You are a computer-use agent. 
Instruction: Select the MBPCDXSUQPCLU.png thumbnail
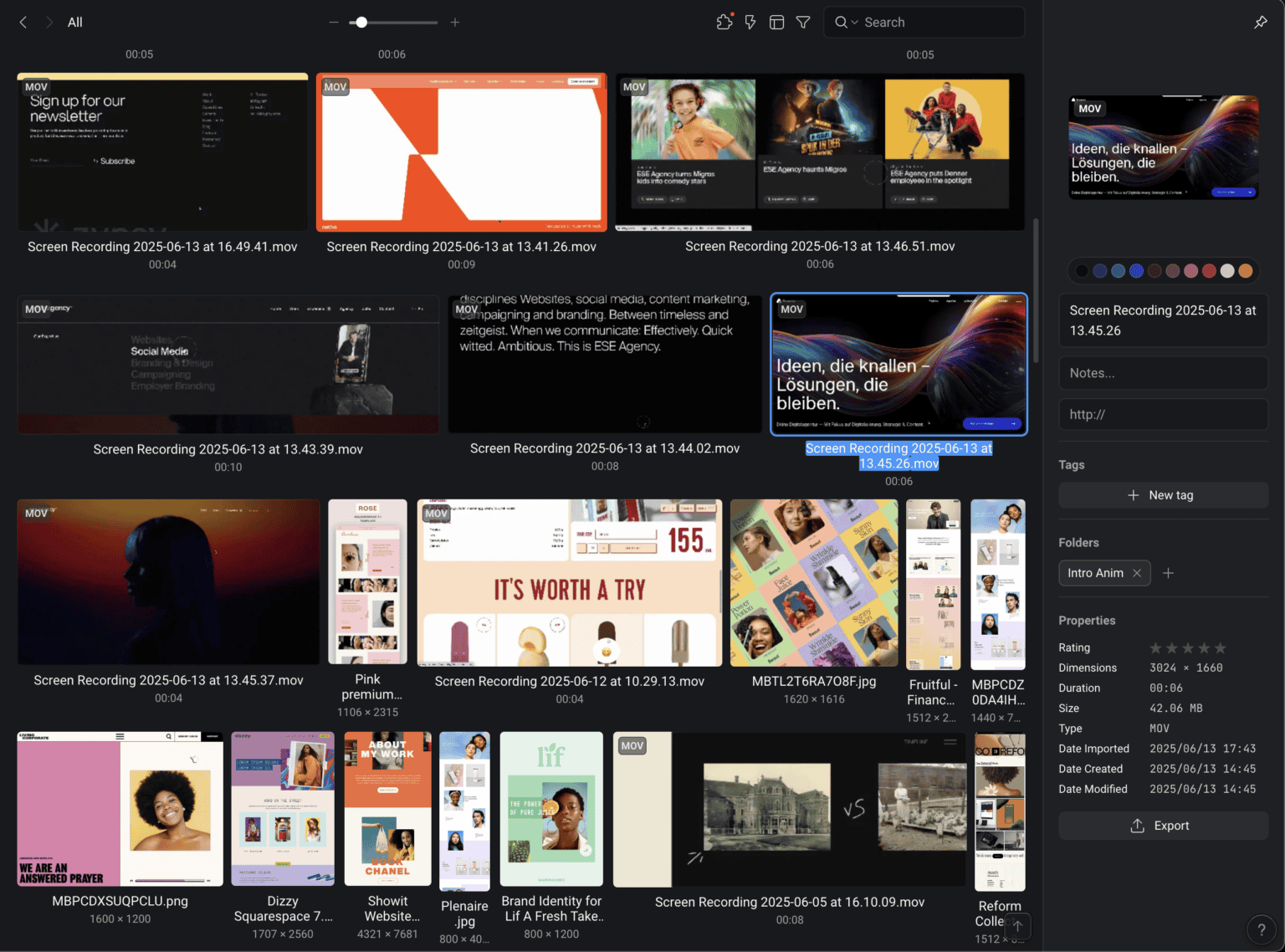pyautogui.click(x=120, y=809)
